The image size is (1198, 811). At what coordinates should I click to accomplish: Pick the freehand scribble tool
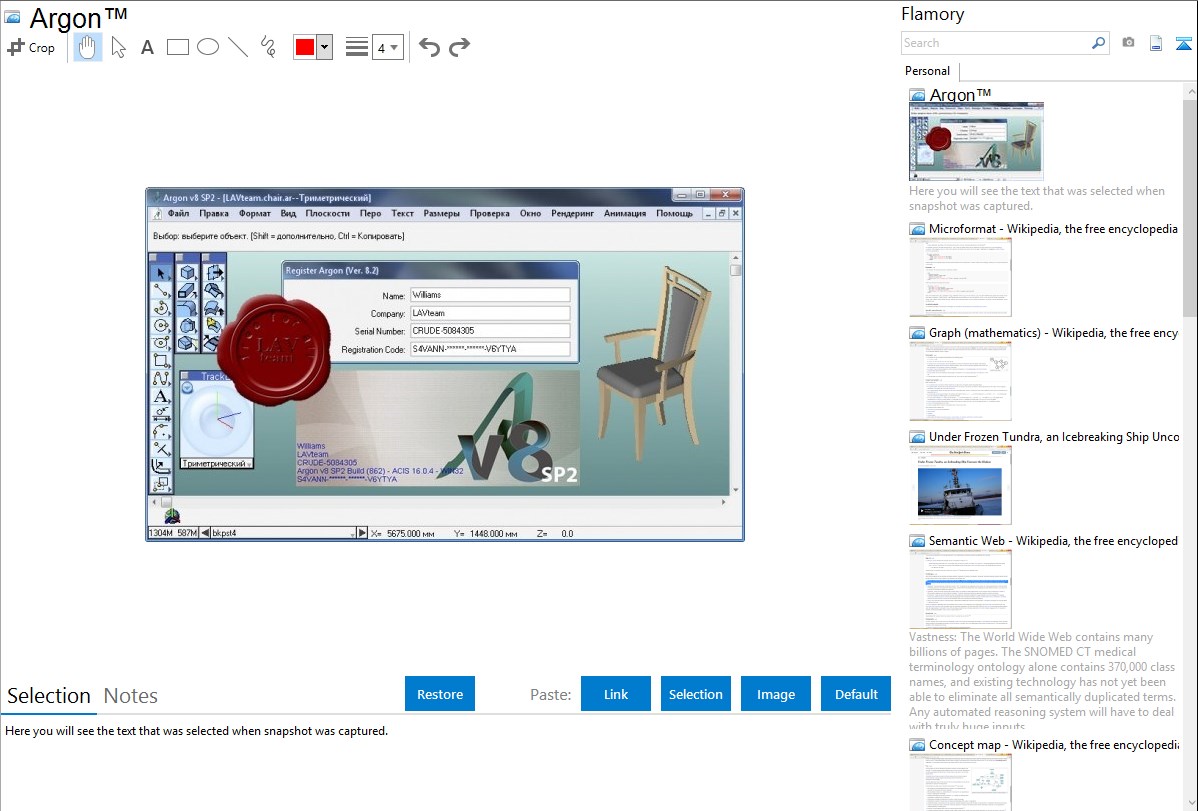pyautogui.click(x=268, y=47)
